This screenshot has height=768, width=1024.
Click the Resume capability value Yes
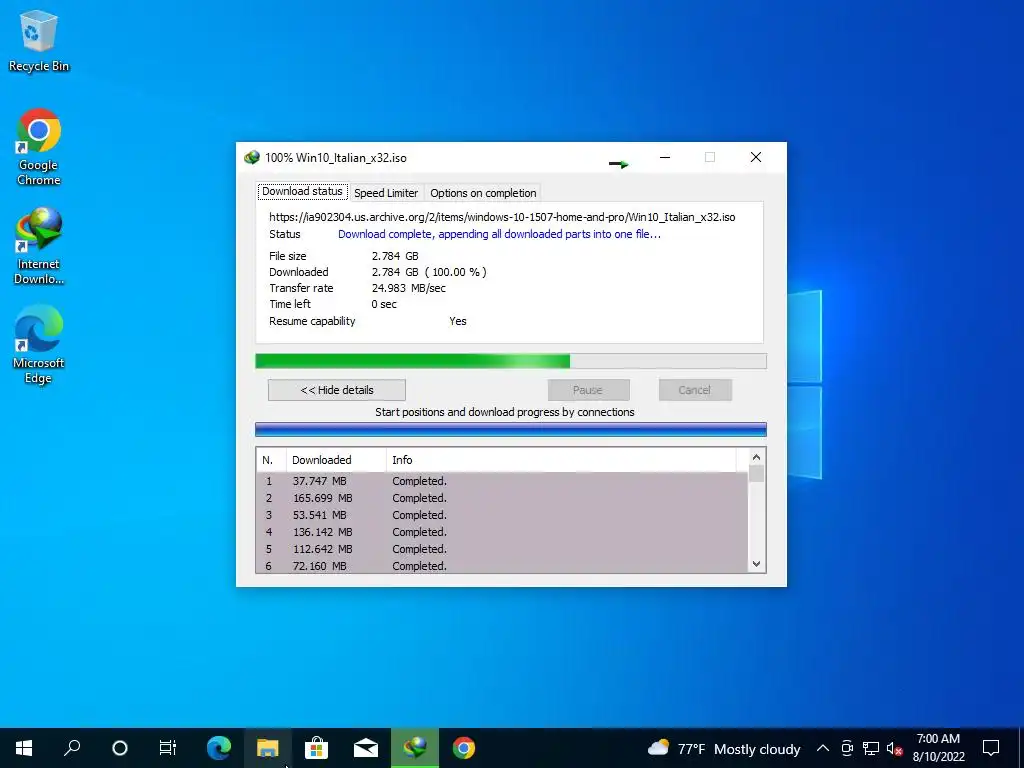pos(458,321)
